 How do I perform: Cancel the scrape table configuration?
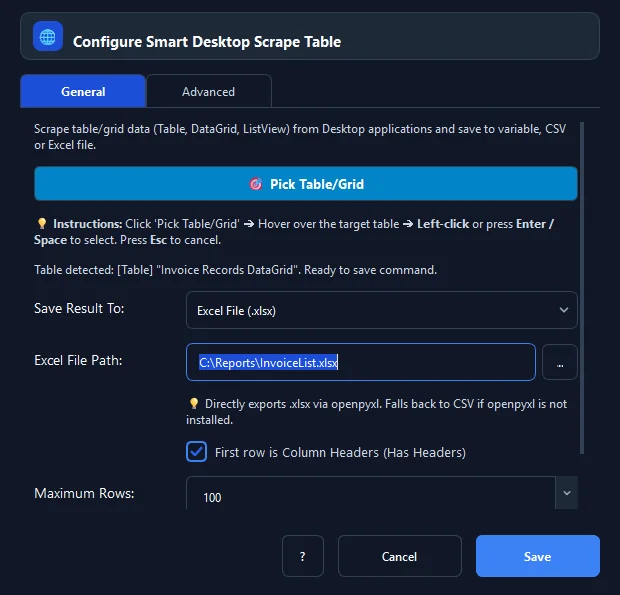tap(400, 556)
